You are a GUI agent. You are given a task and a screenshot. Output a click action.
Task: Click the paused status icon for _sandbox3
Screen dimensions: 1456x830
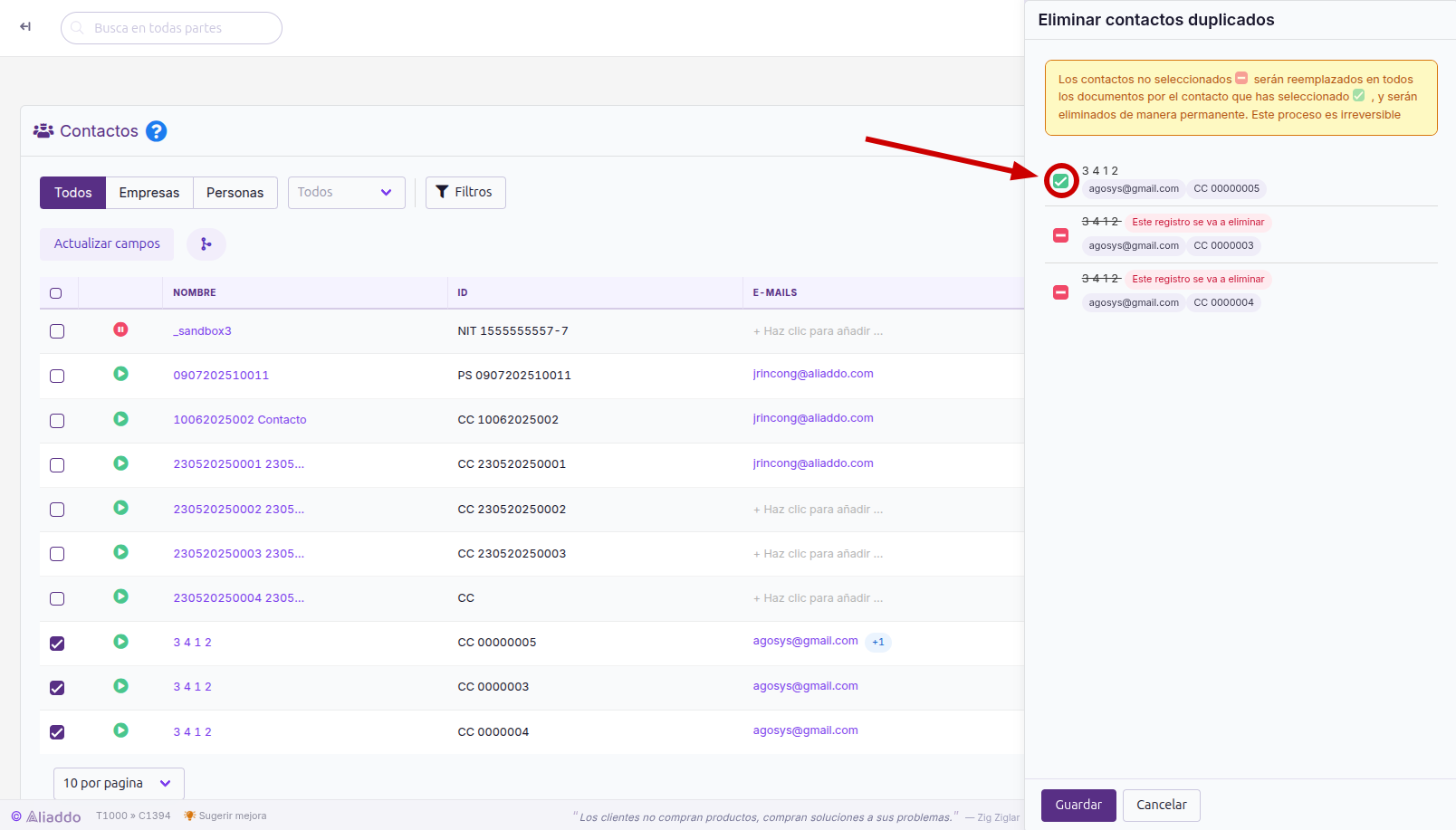(x=120, y=329)
